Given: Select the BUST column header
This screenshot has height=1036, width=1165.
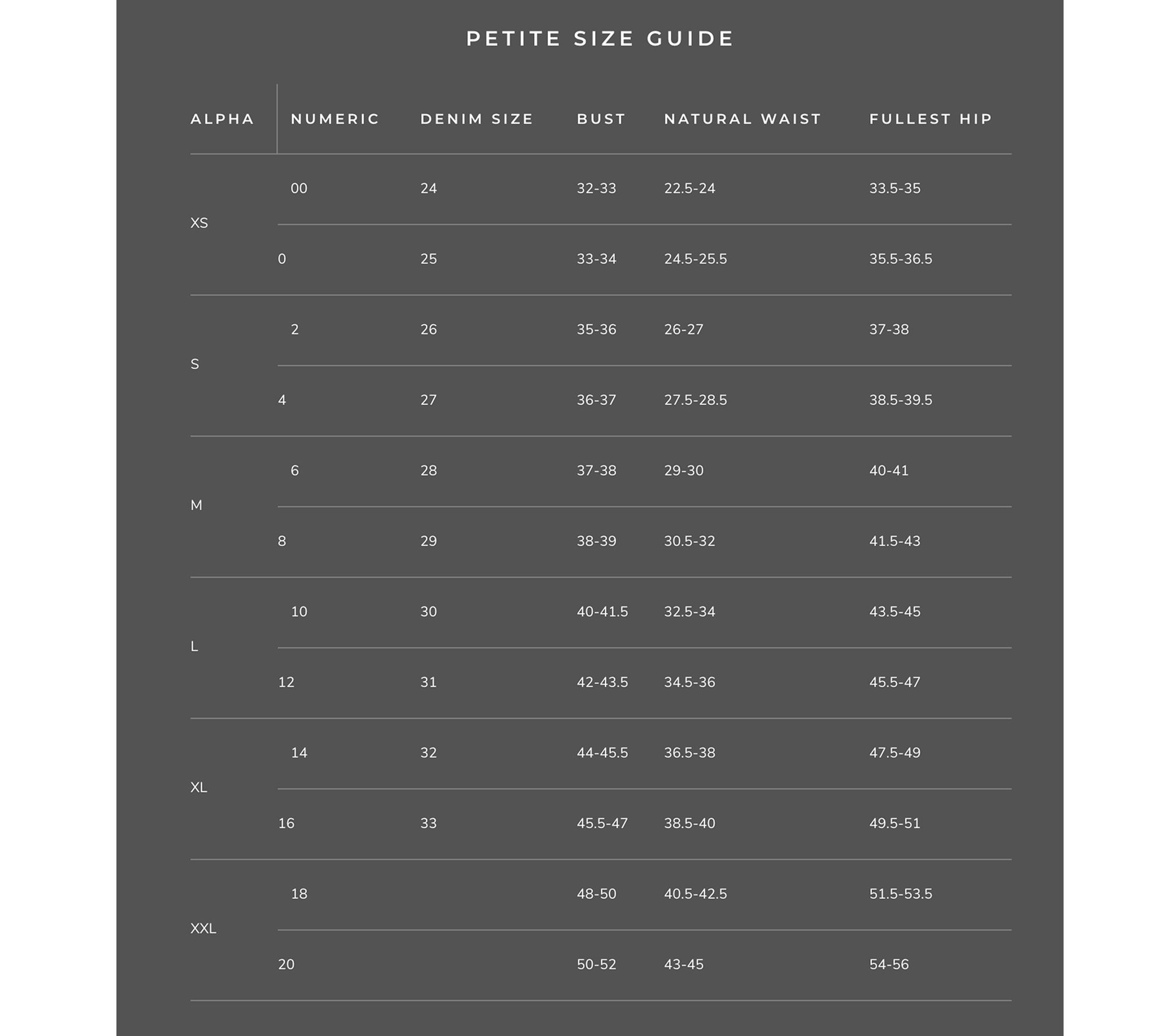Looking at the screenshot, I should (x=601, y=119).
